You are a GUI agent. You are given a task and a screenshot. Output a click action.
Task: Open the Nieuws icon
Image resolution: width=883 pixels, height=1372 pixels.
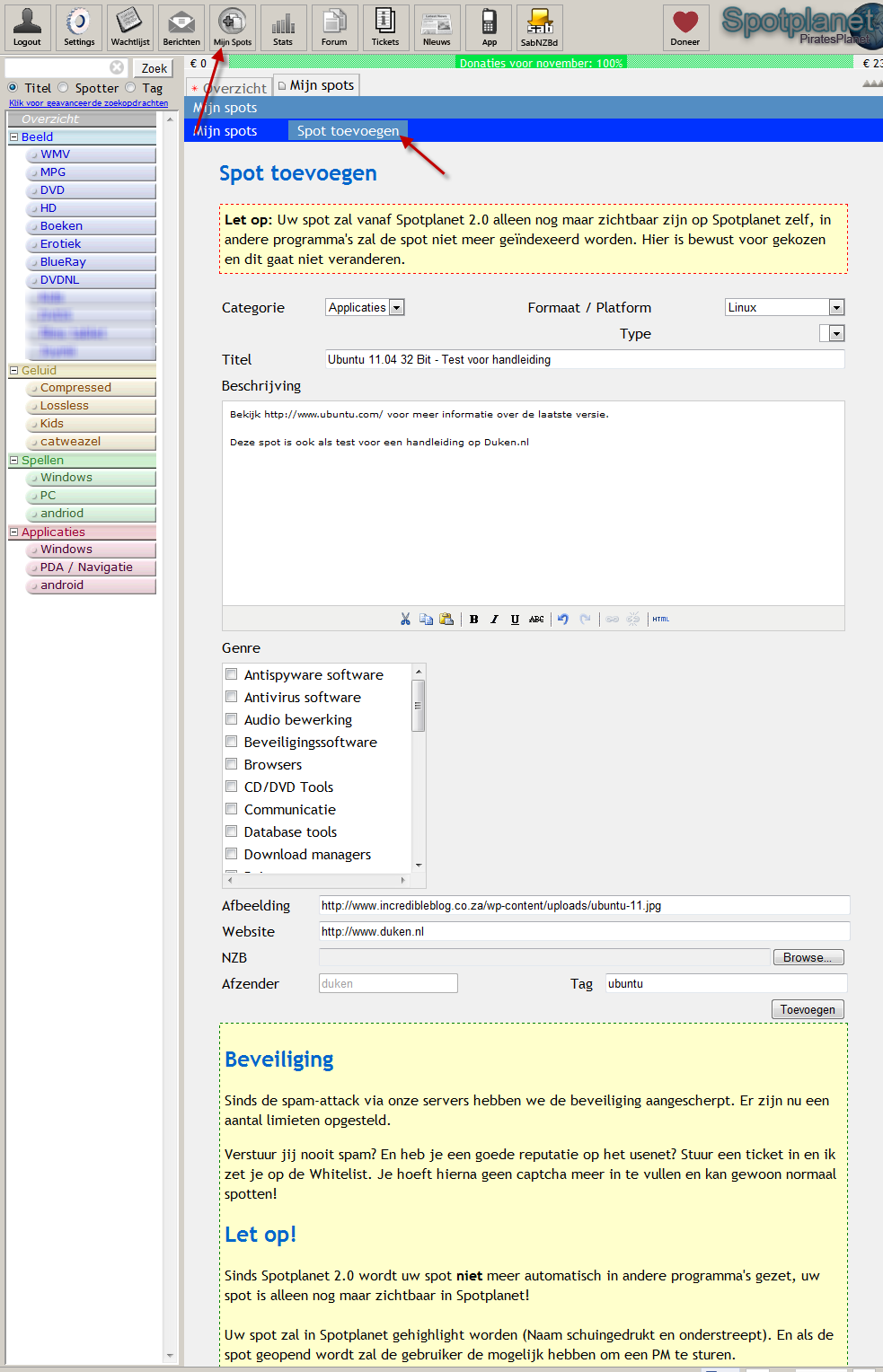(x=437, y=27)
